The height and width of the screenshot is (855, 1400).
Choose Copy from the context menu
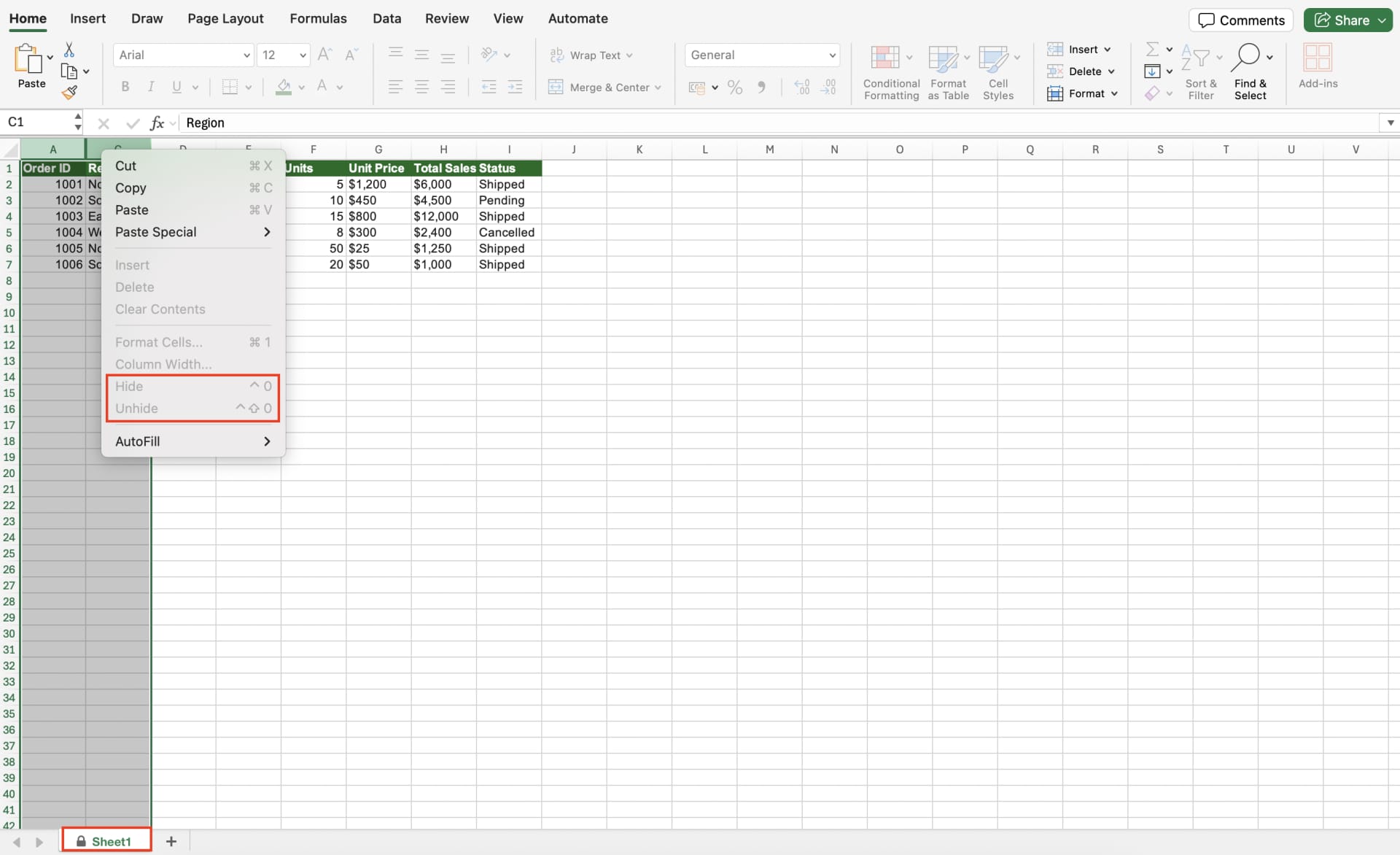[x=131, y=187]
